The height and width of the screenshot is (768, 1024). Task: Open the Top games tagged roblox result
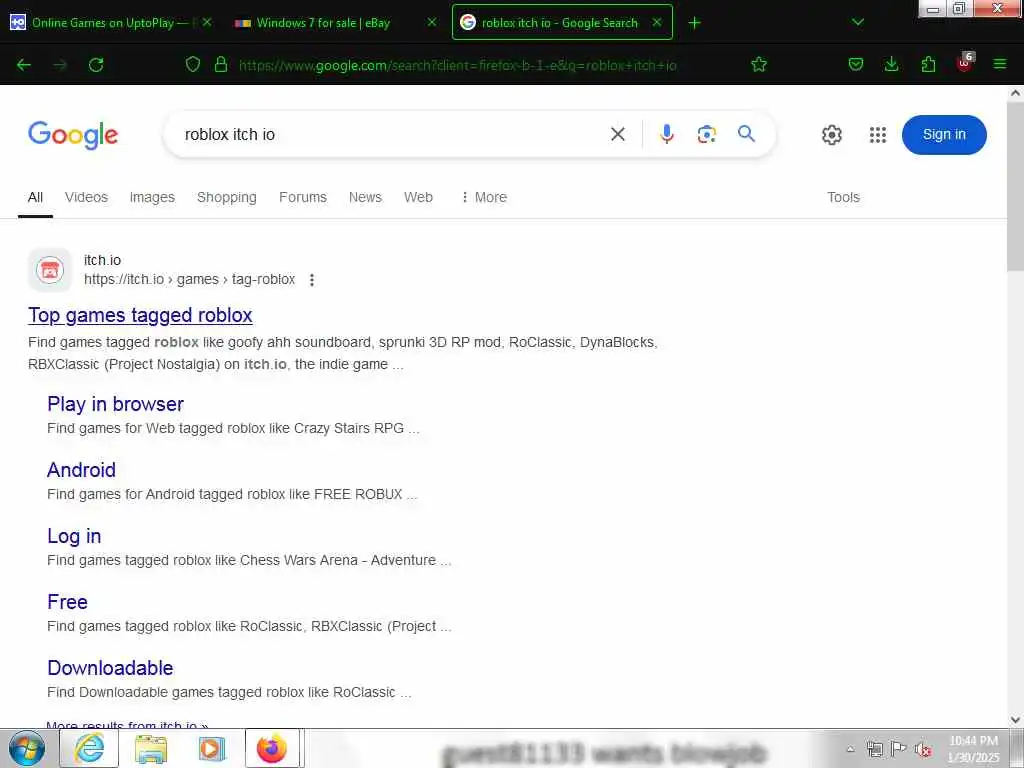(140, 315)
